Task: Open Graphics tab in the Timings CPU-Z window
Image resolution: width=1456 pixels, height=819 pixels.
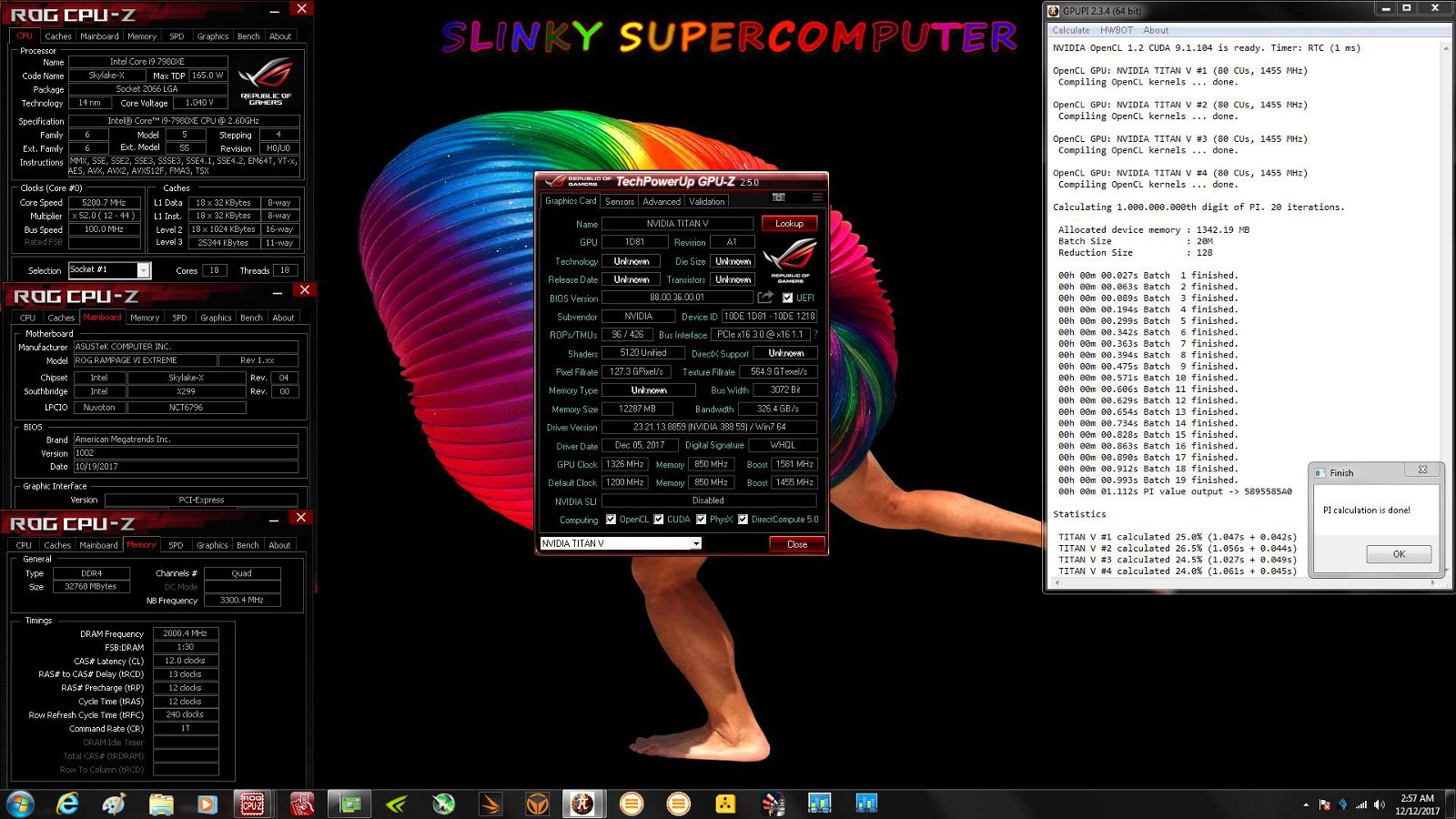Action: click(x=212, y=545)
